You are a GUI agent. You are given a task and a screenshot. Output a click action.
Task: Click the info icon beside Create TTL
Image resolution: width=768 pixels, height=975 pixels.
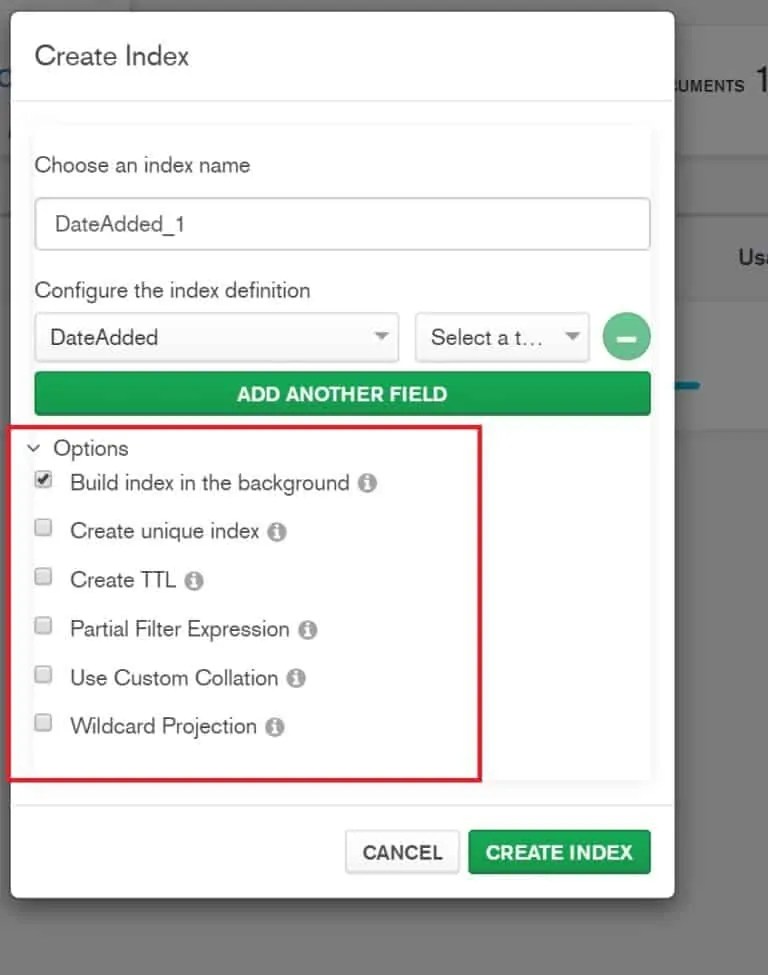(x=196, y=579)
